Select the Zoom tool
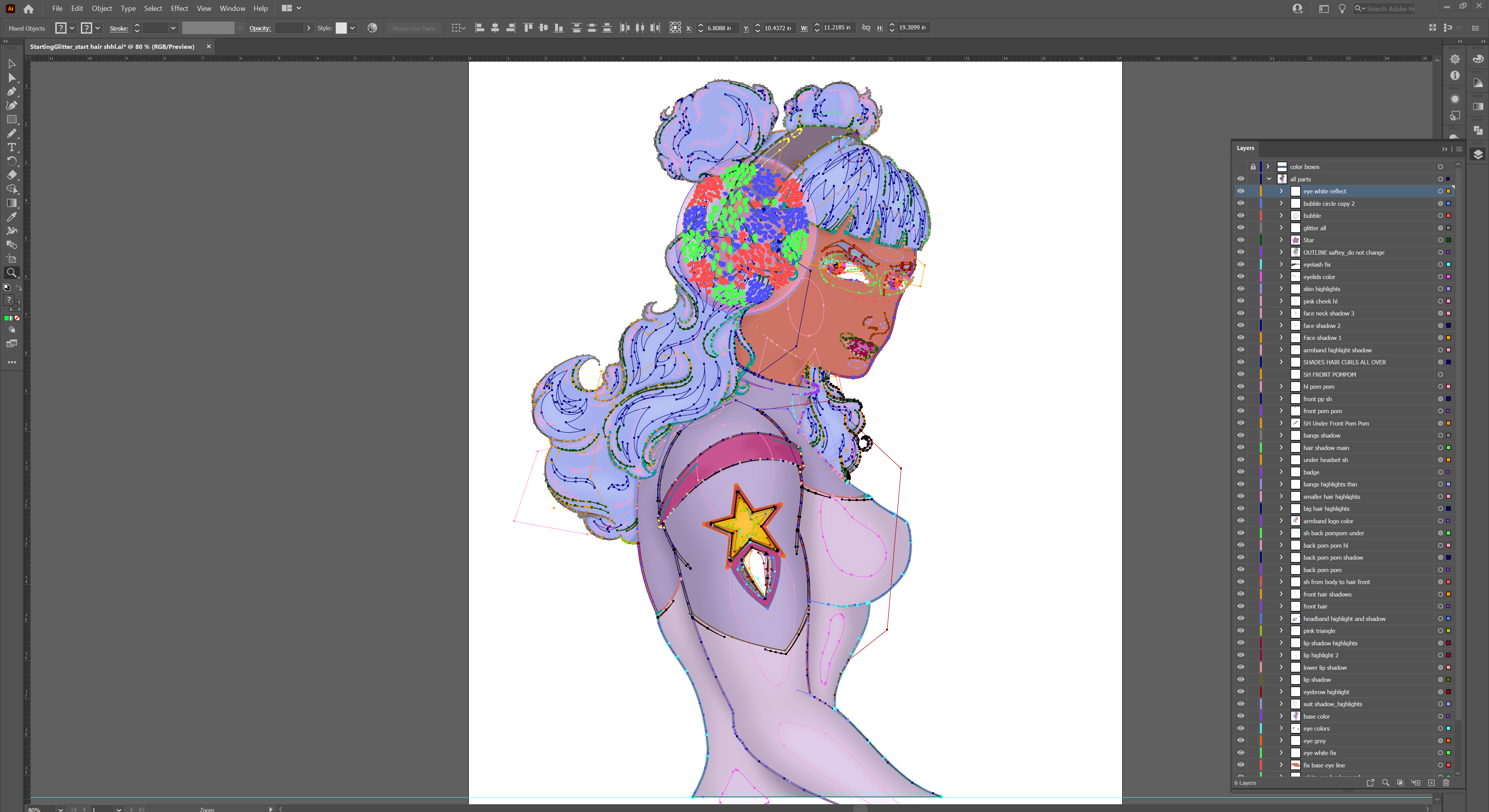Screen dimensions: 1489x812 click(12, 273)
